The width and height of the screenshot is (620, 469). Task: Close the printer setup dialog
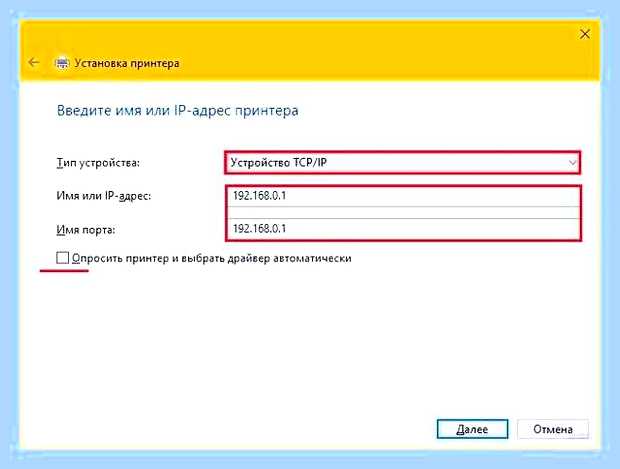585,34
